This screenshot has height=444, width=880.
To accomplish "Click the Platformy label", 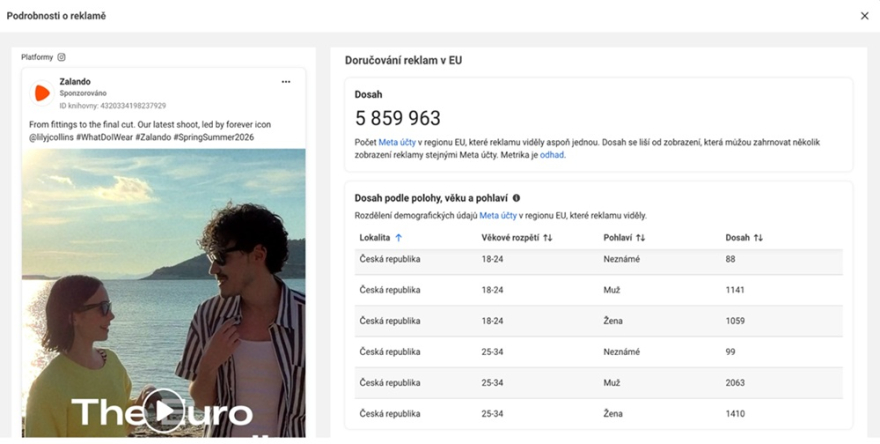I will tap(37, 57).
